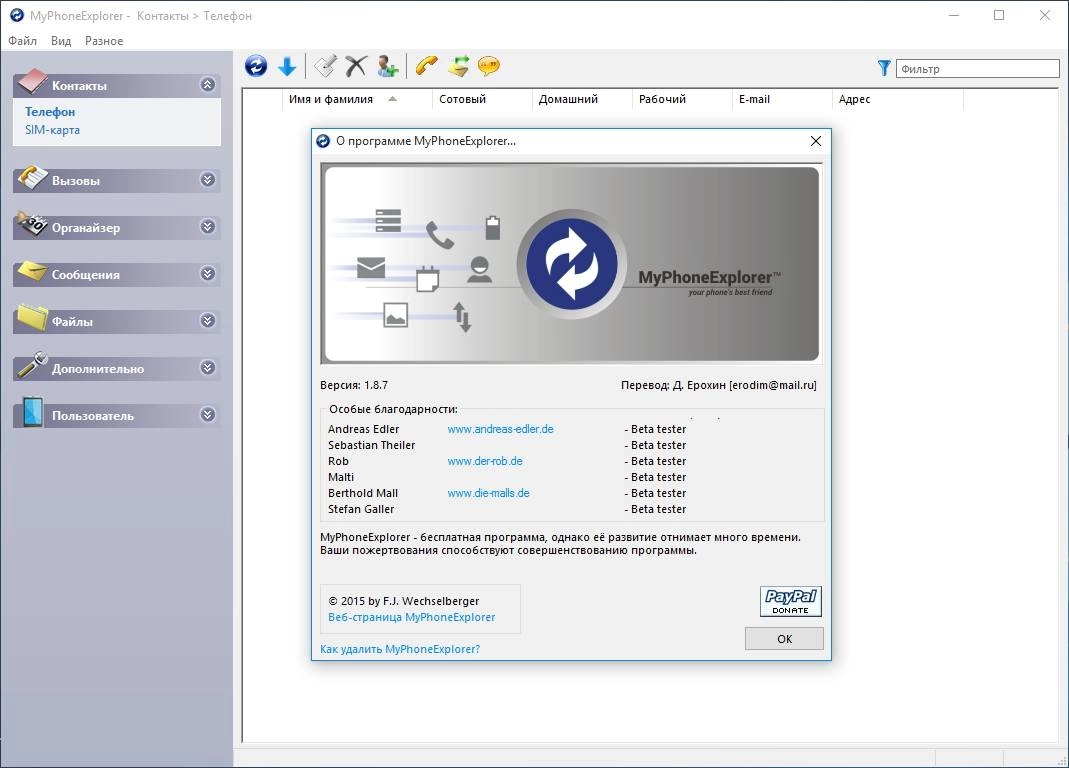This screenshot has height=768, width=1069.
Task: Click the PayPal Donate button
Action: point(791,602)
